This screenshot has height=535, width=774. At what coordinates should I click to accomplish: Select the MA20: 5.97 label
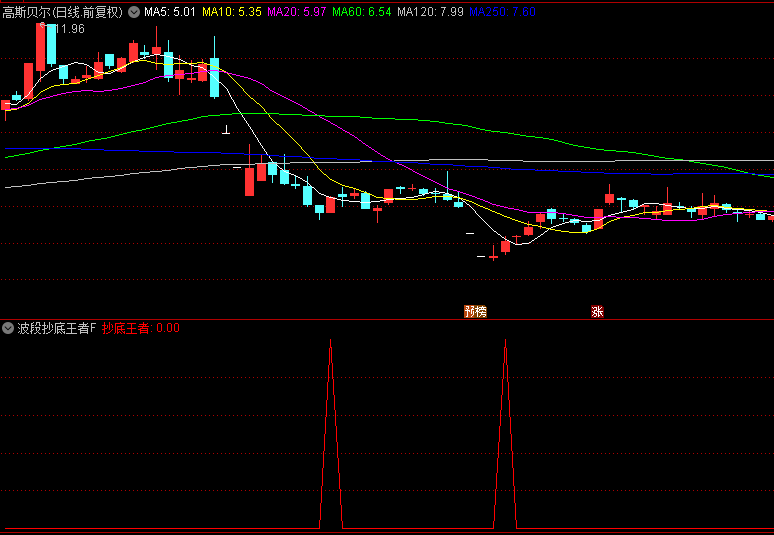point(297,12)
